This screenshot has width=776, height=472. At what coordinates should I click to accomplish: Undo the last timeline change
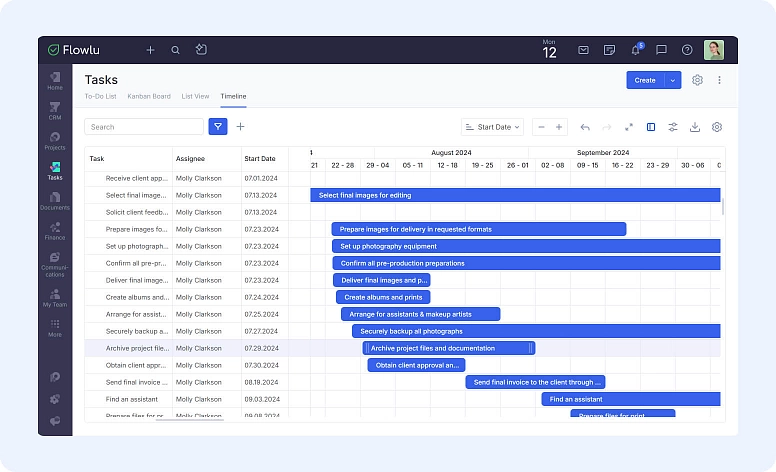click(585, 127)
